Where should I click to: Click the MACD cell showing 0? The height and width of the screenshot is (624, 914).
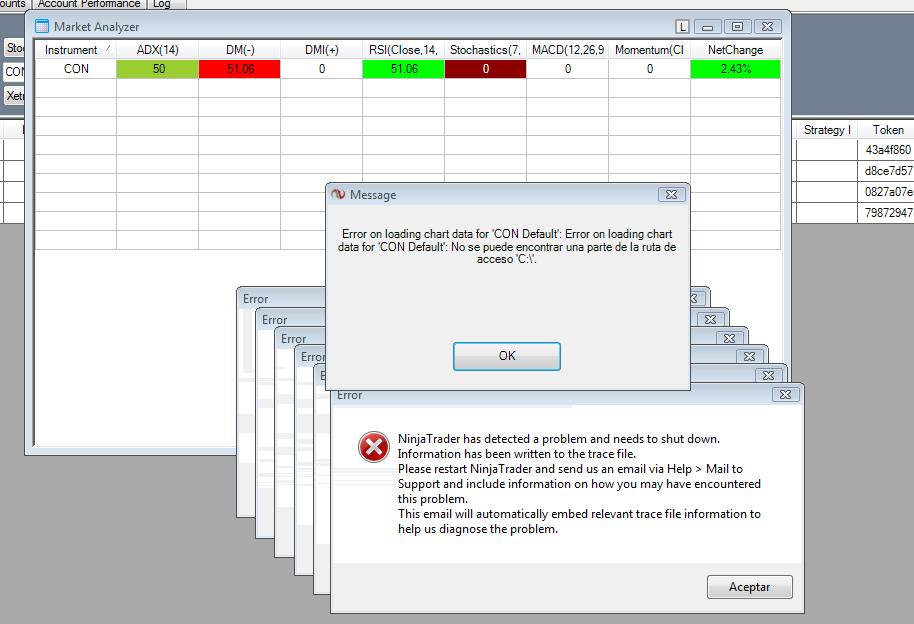tap(568, 69)
